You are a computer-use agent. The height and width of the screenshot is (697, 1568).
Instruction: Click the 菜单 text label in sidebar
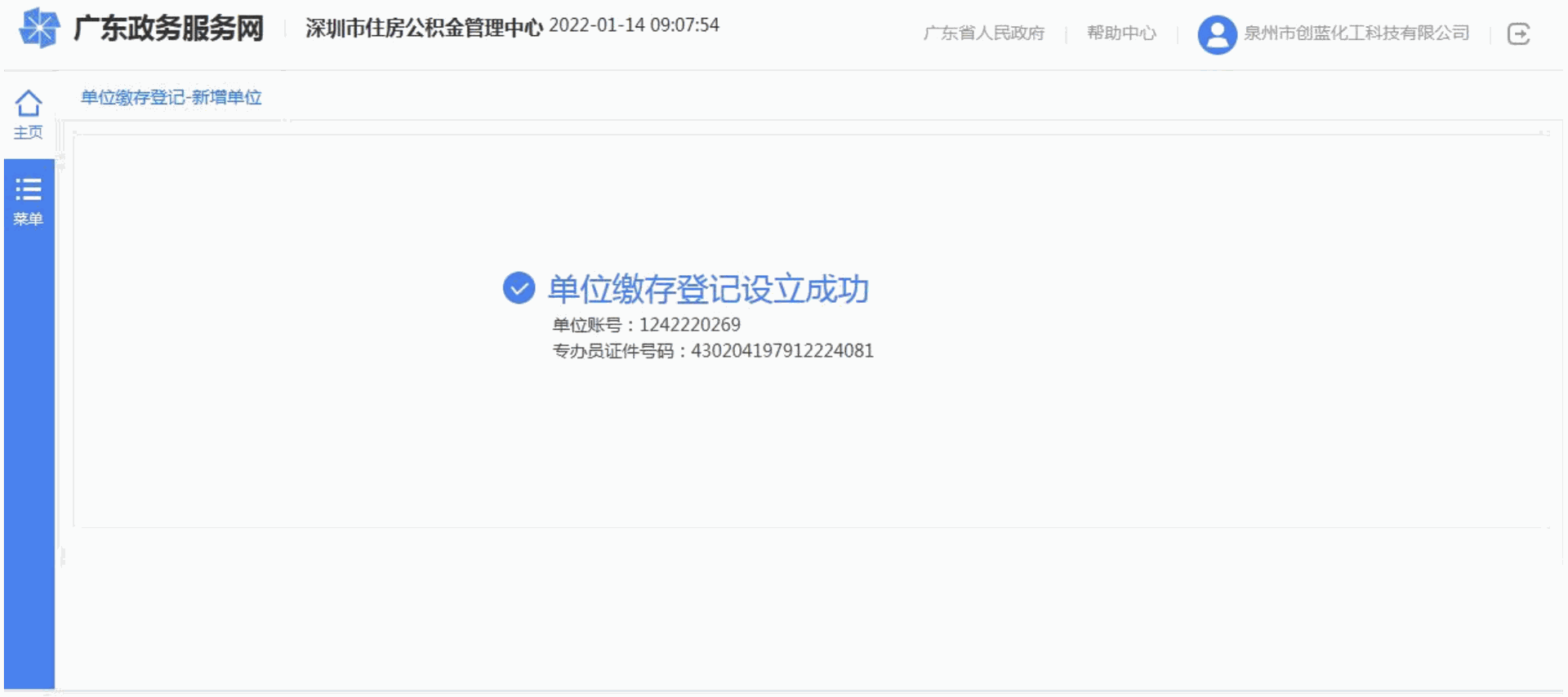[x=29, y=219]
